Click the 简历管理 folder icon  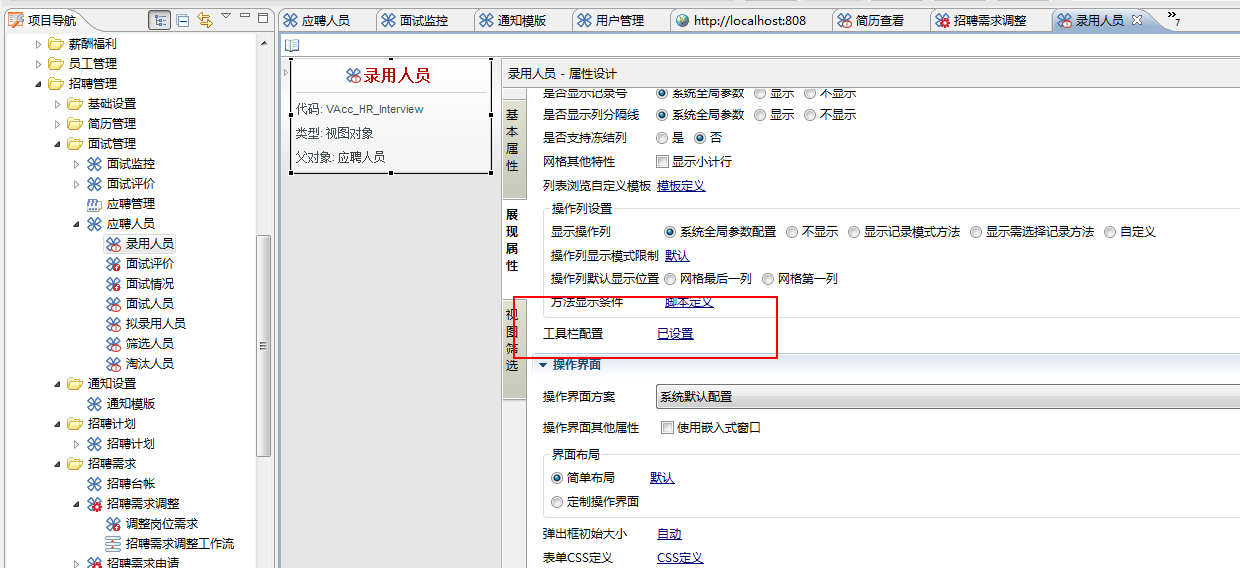coord(75,123)
